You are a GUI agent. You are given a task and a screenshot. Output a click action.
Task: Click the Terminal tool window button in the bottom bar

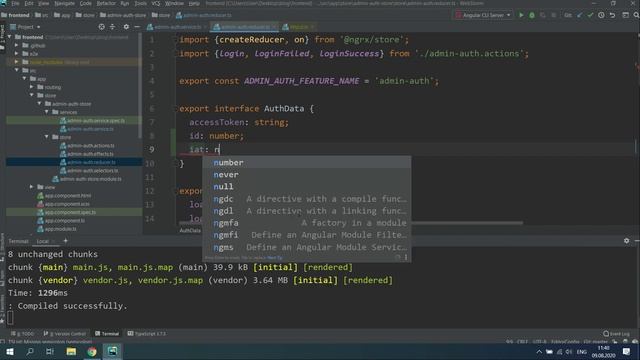(x=107, y=333)
